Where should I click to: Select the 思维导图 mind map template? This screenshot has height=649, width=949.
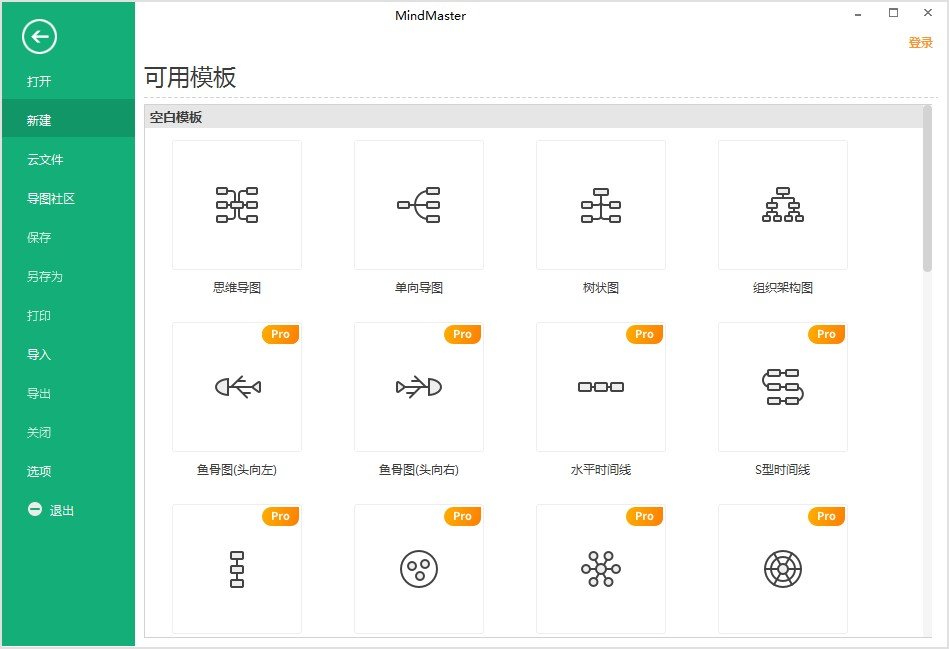point(237,205)
